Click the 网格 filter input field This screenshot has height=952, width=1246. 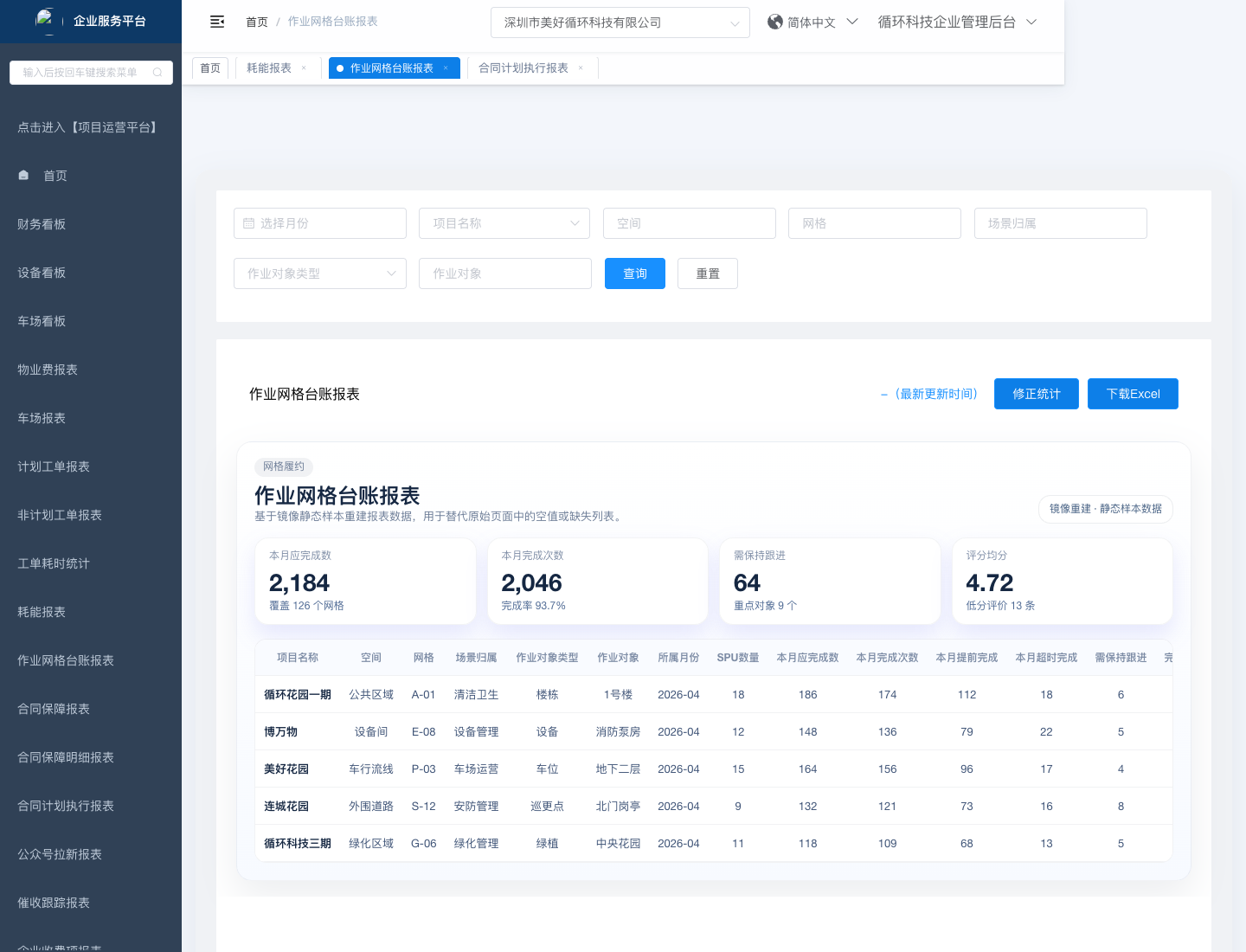coord(874,223)
